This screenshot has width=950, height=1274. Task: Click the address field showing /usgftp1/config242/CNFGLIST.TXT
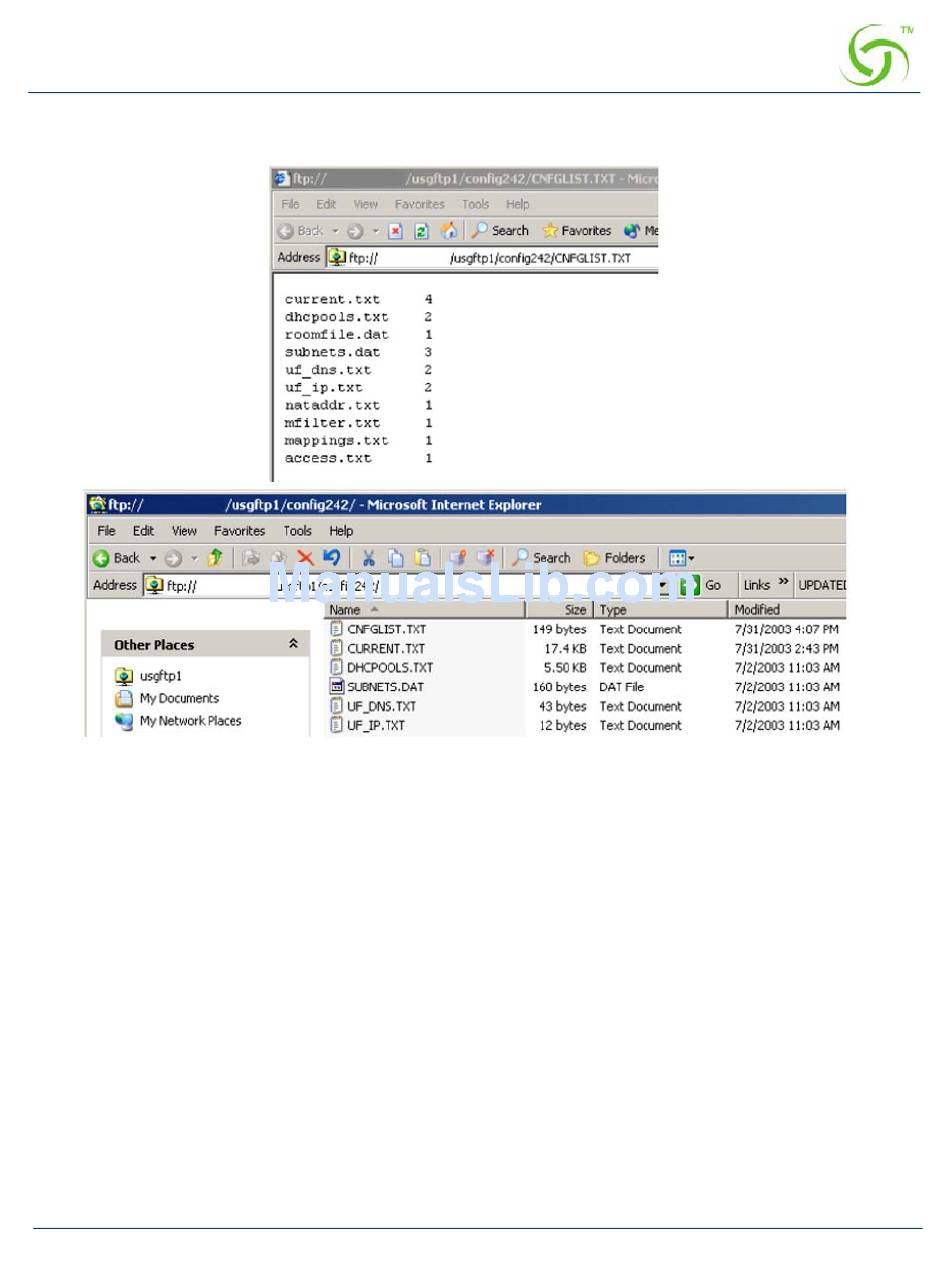pos(492,257)
